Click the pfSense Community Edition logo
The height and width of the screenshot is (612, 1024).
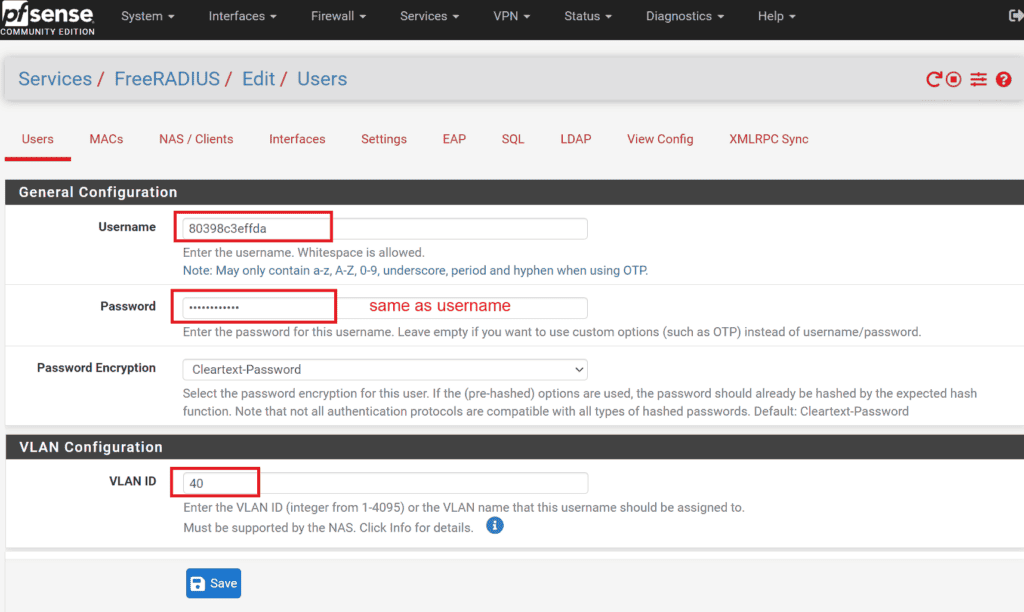pos(48,18)
